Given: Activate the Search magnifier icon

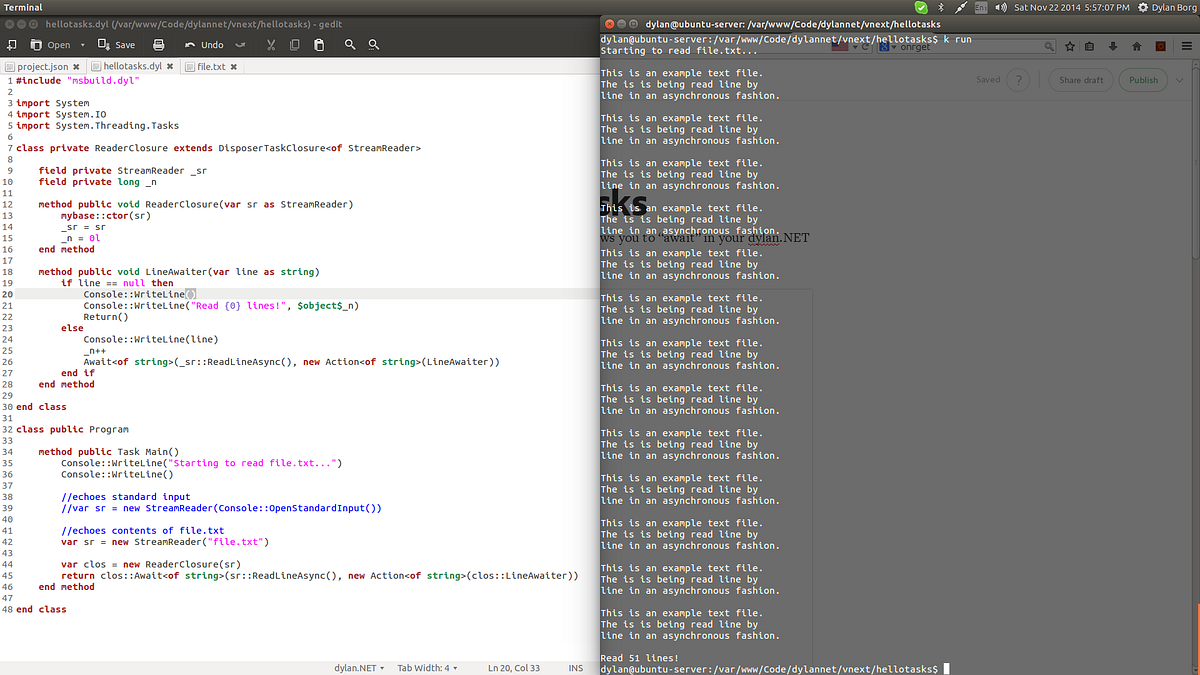Looking at the screenshot, I should click(x=349, y=44).
